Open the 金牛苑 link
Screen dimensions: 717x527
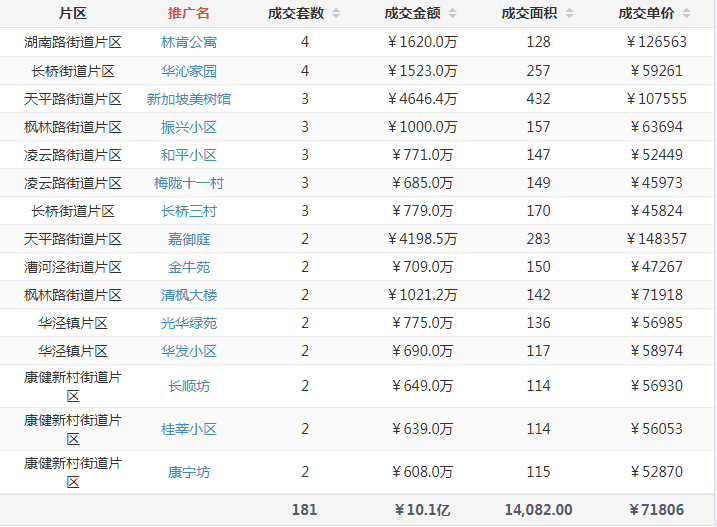coord(189,267)
